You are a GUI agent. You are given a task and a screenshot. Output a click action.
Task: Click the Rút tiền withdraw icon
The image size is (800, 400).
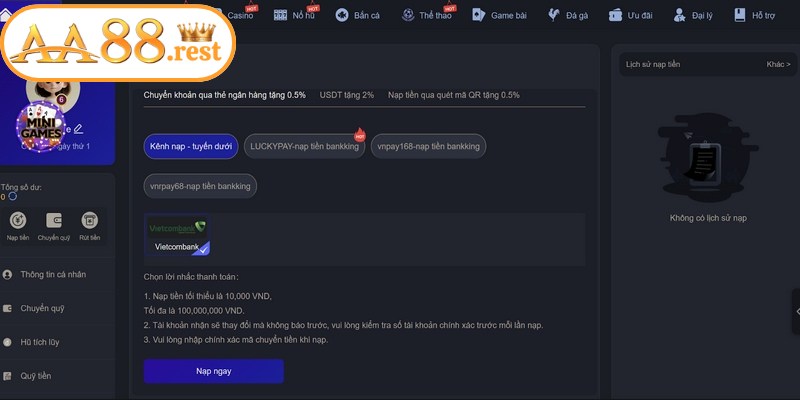[90, 220]
